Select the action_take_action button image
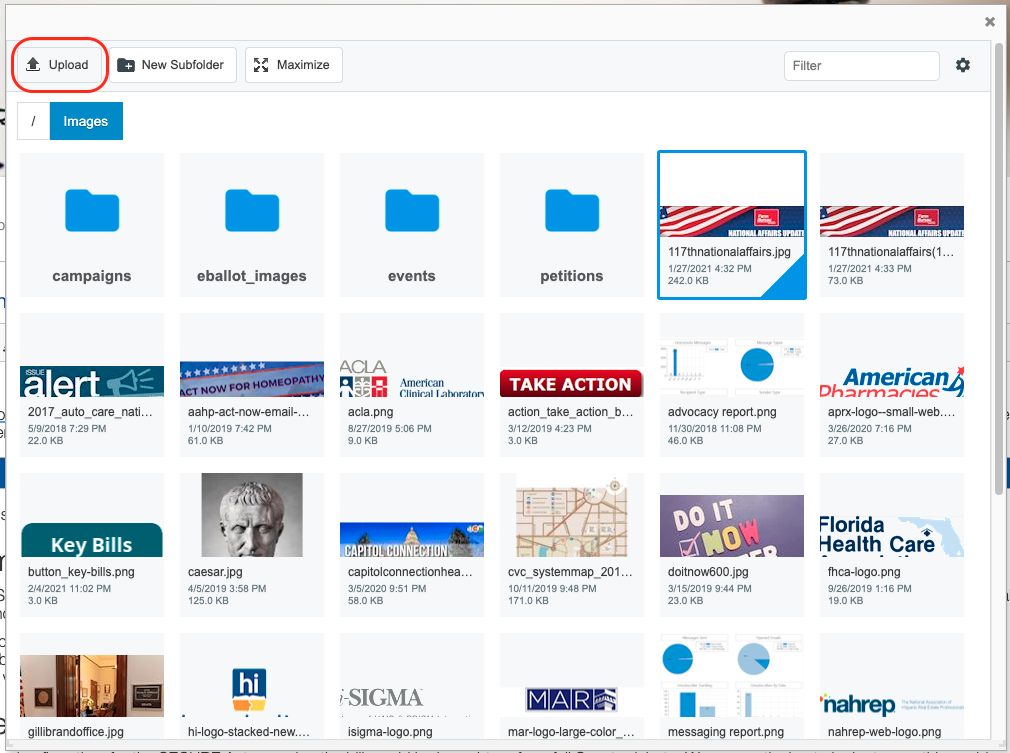This screenshot has height=753, width=1010. 572,385
